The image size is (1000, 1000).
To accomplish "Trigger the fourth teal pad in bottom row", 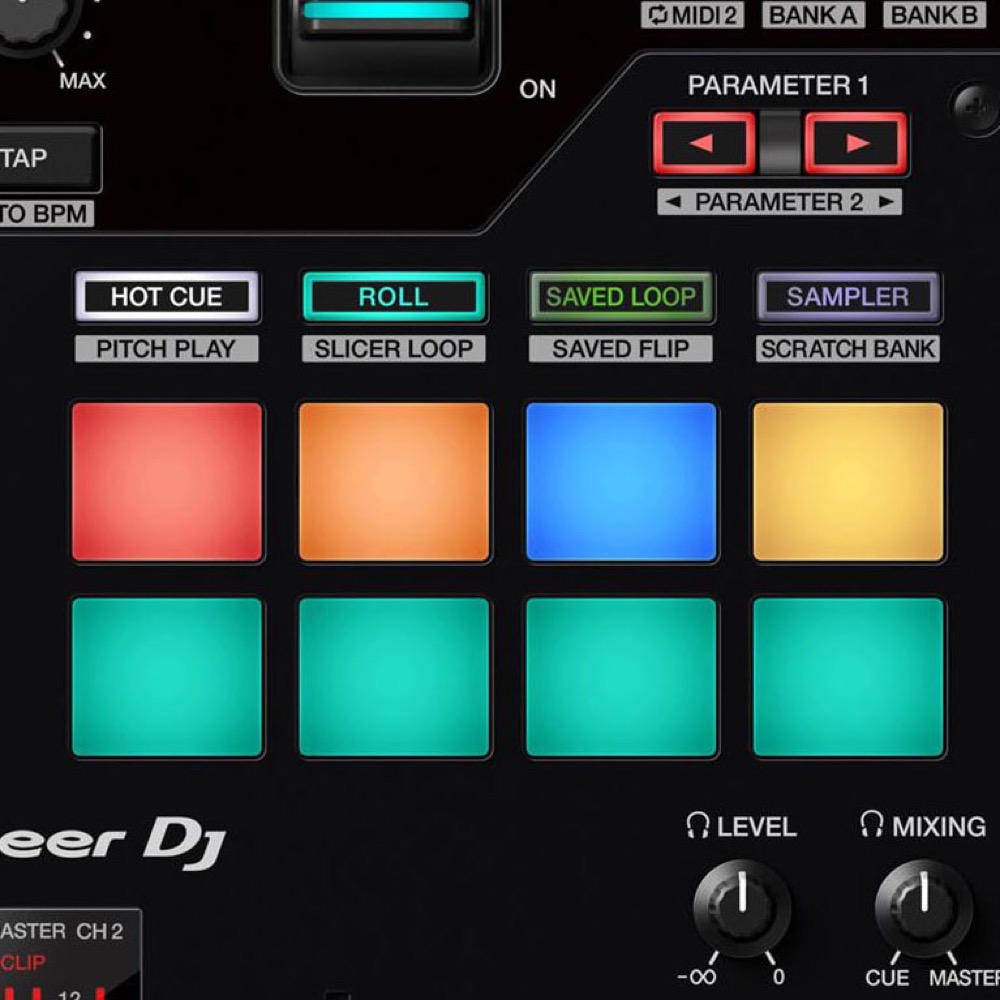I will pos(848,677).
